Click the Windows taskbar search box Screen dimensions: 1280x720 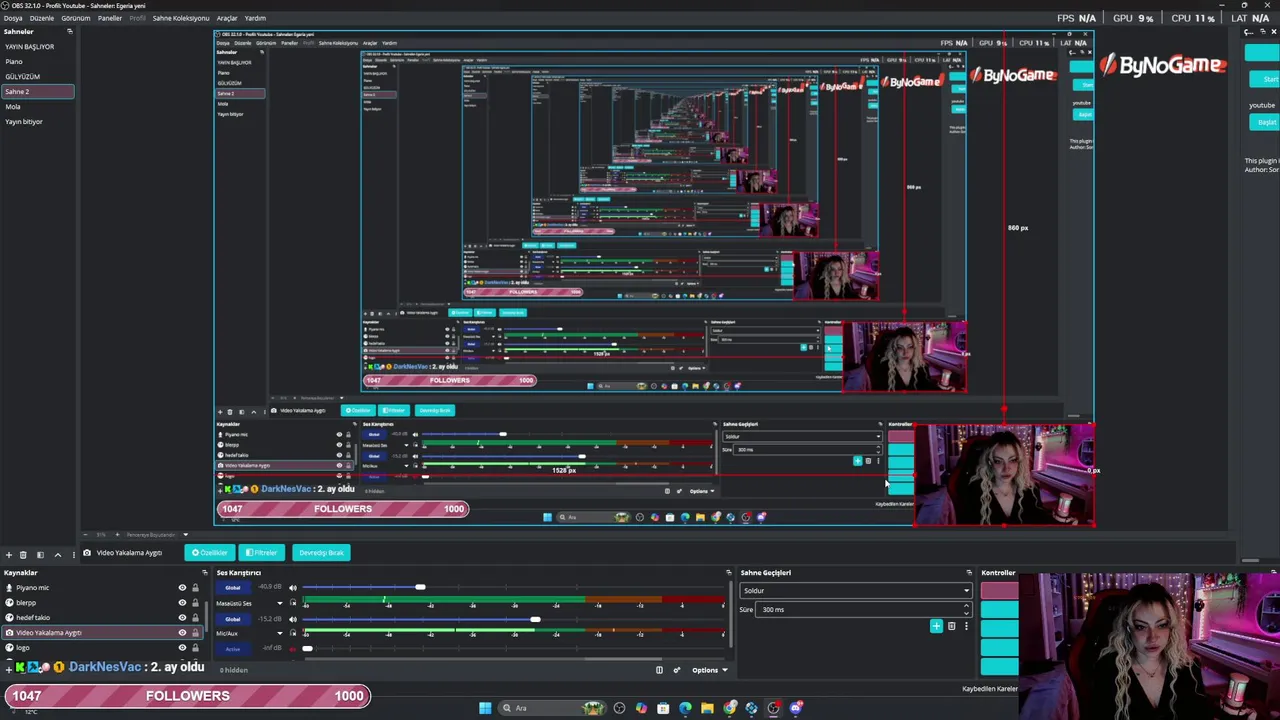[553, 708]
